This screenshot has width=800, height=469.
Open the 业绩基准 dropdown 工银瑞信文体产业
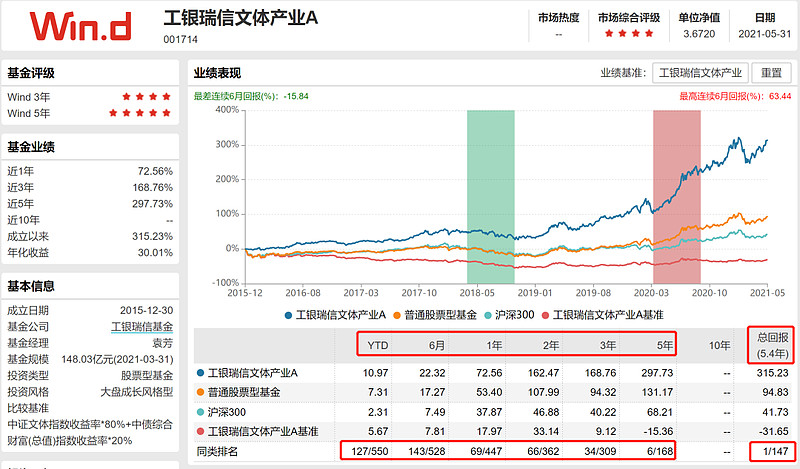tap(700, 73)
